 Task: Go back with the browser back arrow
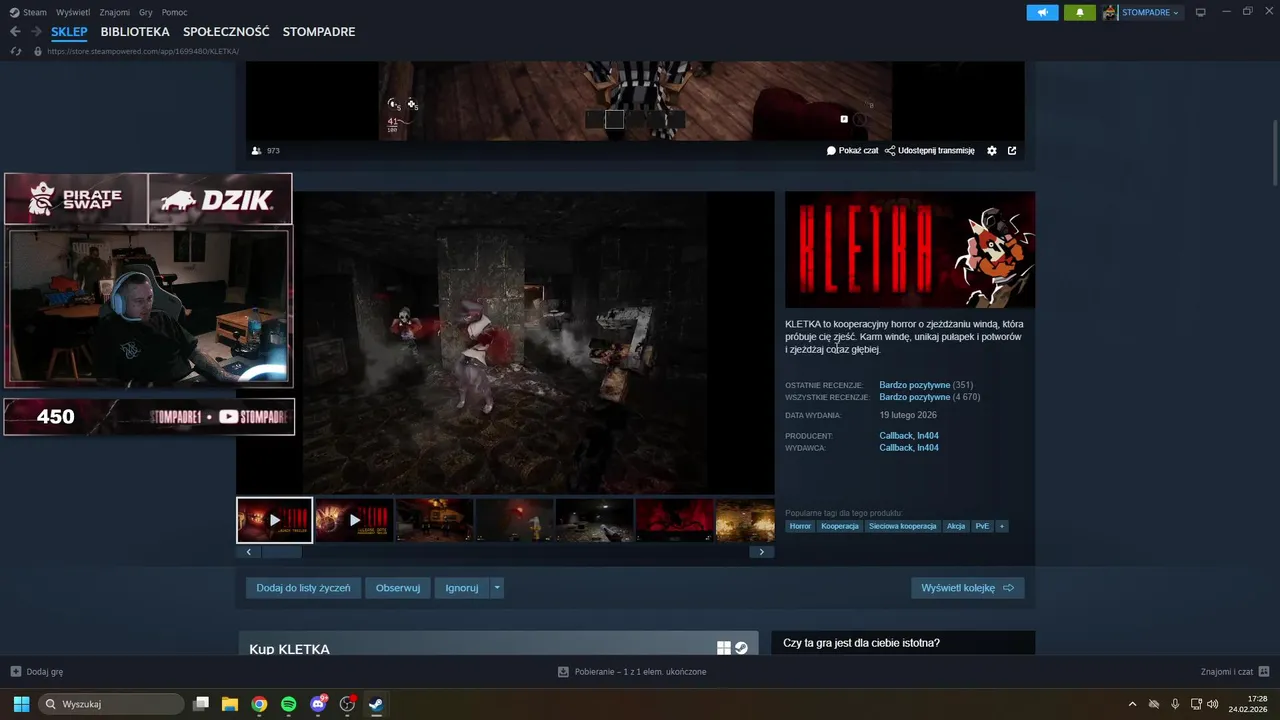click(15, 32)
